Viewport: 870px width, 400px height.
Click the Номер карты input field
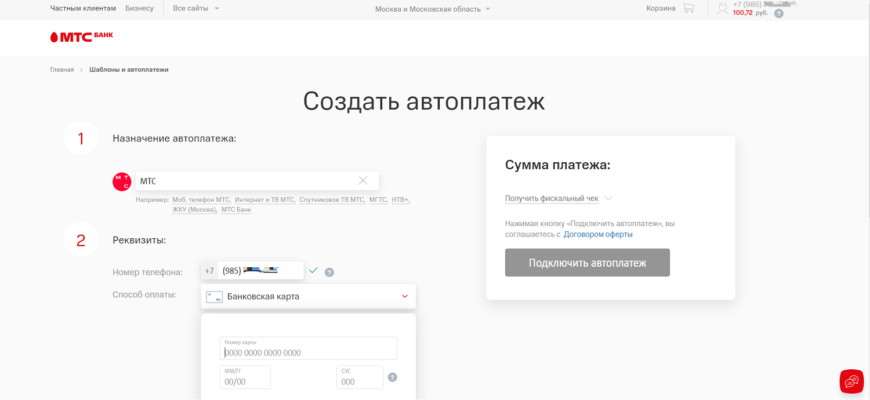(x=308, y=348)
